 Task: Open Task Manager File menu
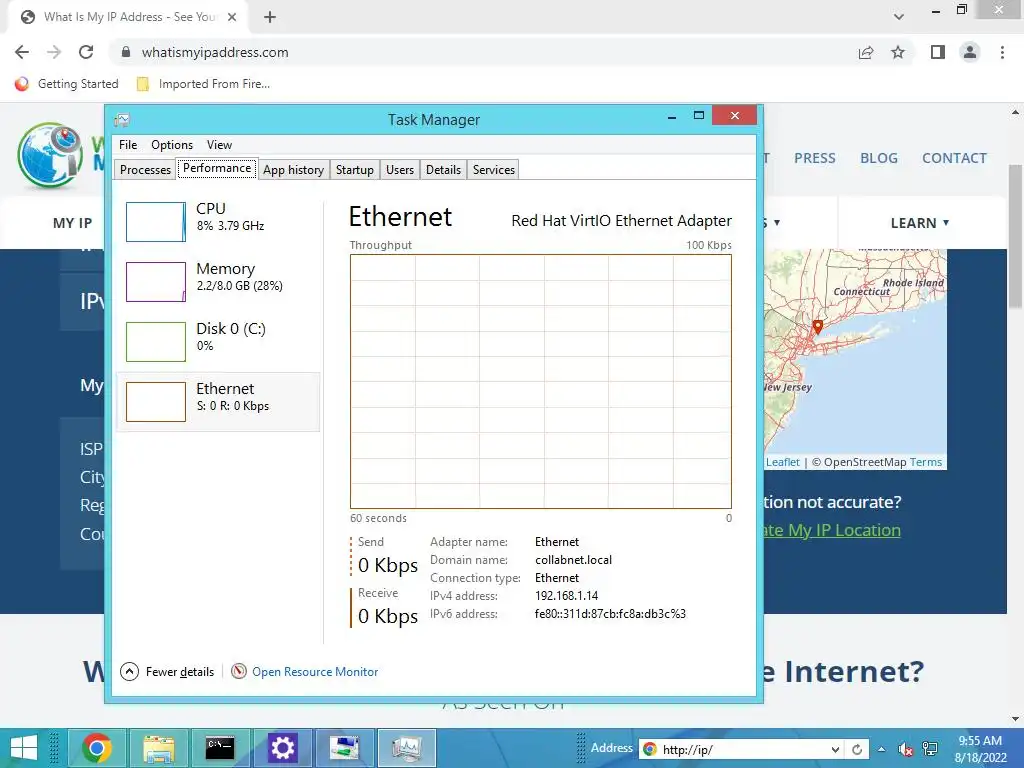(x=128, y=145)
